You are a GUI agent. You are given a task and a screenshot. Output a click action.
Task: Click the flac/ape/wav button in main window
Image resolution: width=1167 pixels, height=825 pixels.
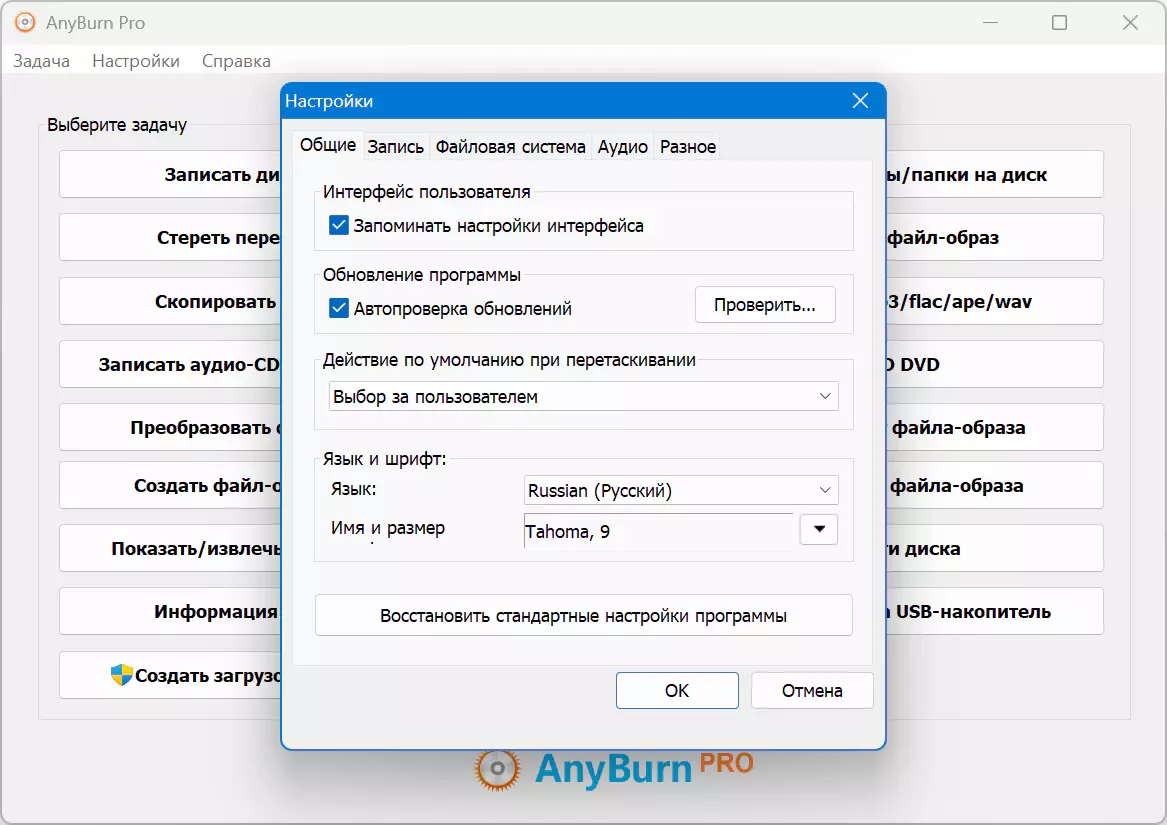[994, 302]
